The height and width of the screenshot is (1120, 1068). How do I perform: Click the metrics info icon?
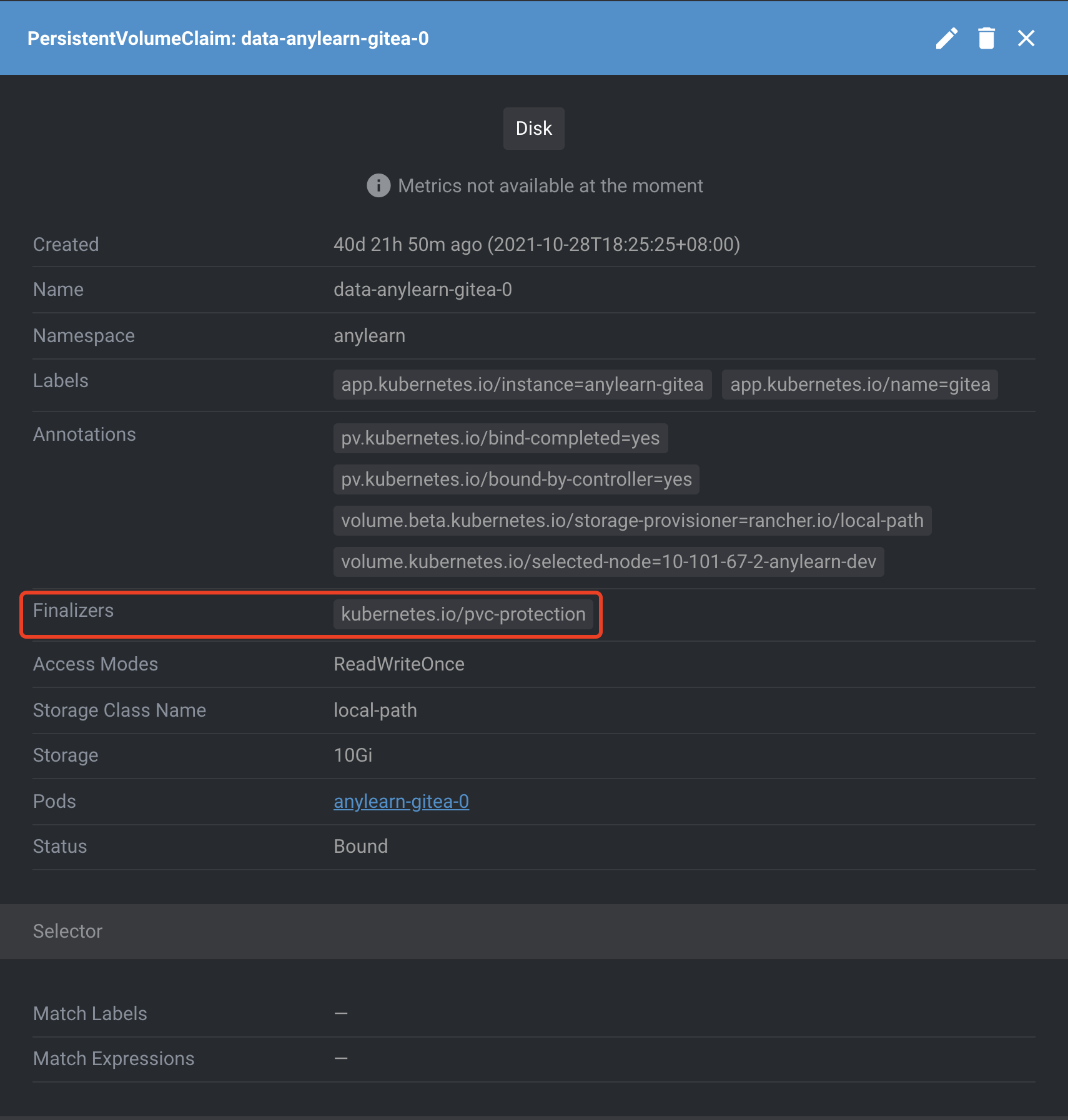(x=378, y=185)
